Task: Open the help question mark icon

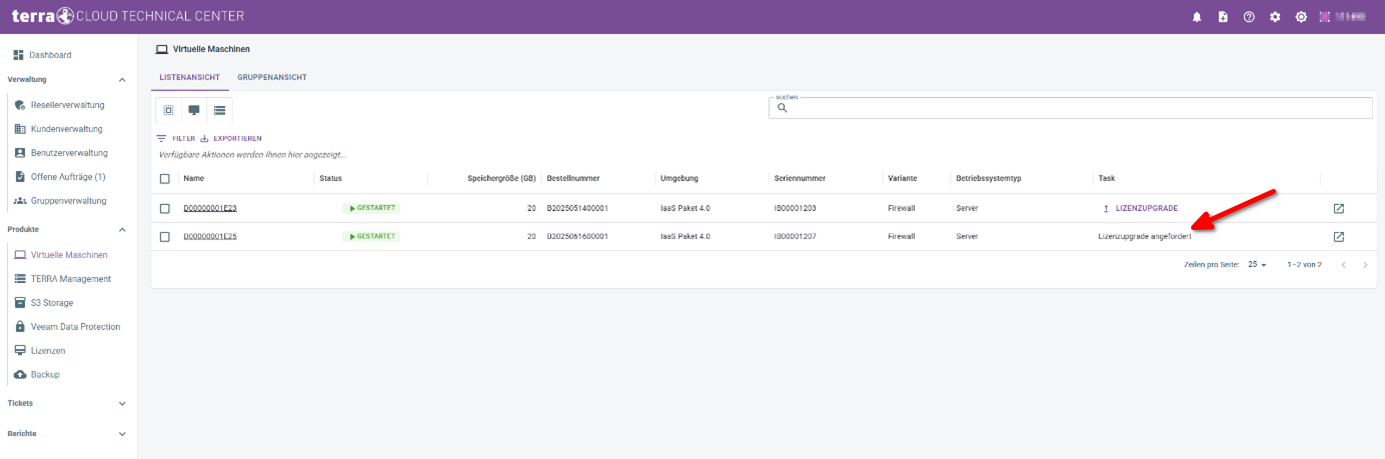Action: pyautogui.click(x=1249, y=17)
